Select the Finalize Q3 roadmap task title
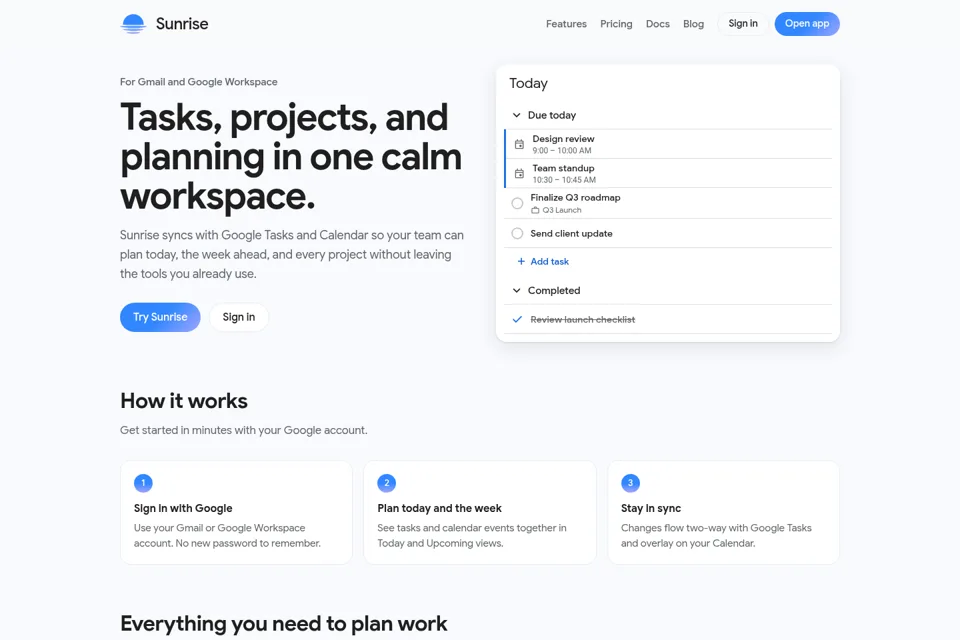Image resolution: width=960 pixels, height=640 pixels. pos(575,198)
